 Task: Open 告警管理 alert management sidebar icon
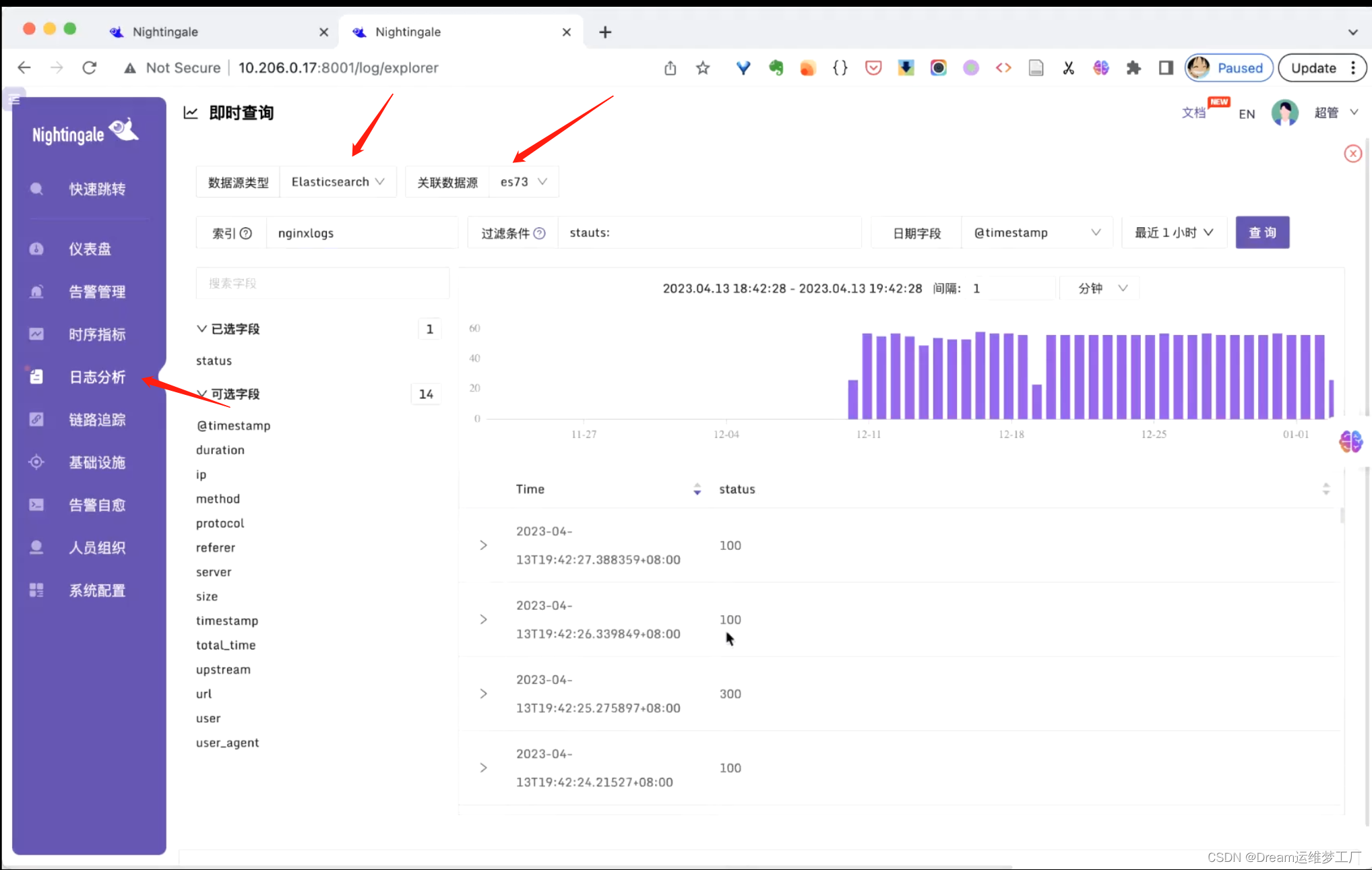tap(36, 292)
